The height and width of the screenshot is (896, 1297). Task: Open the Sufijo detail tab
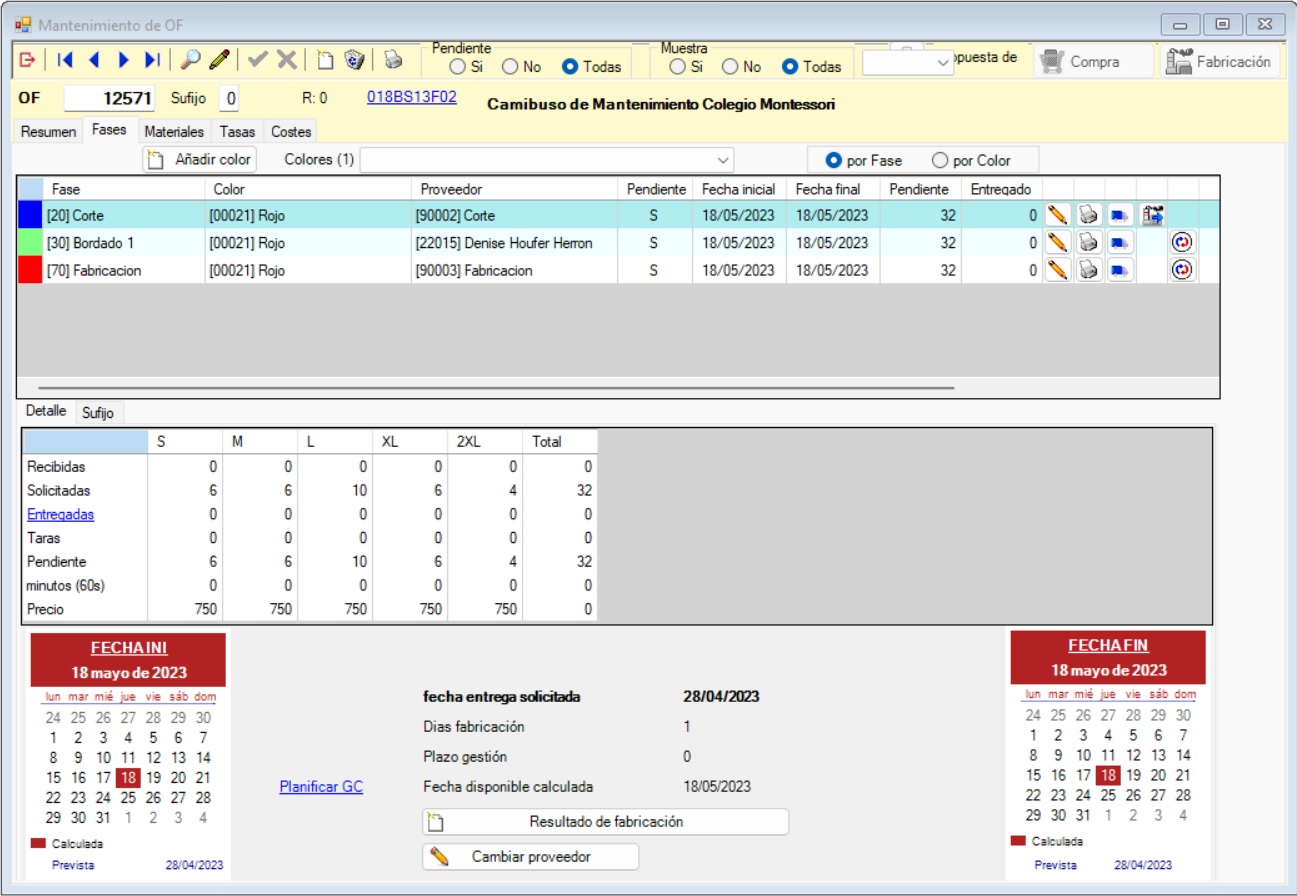click(x=98, y=412)
